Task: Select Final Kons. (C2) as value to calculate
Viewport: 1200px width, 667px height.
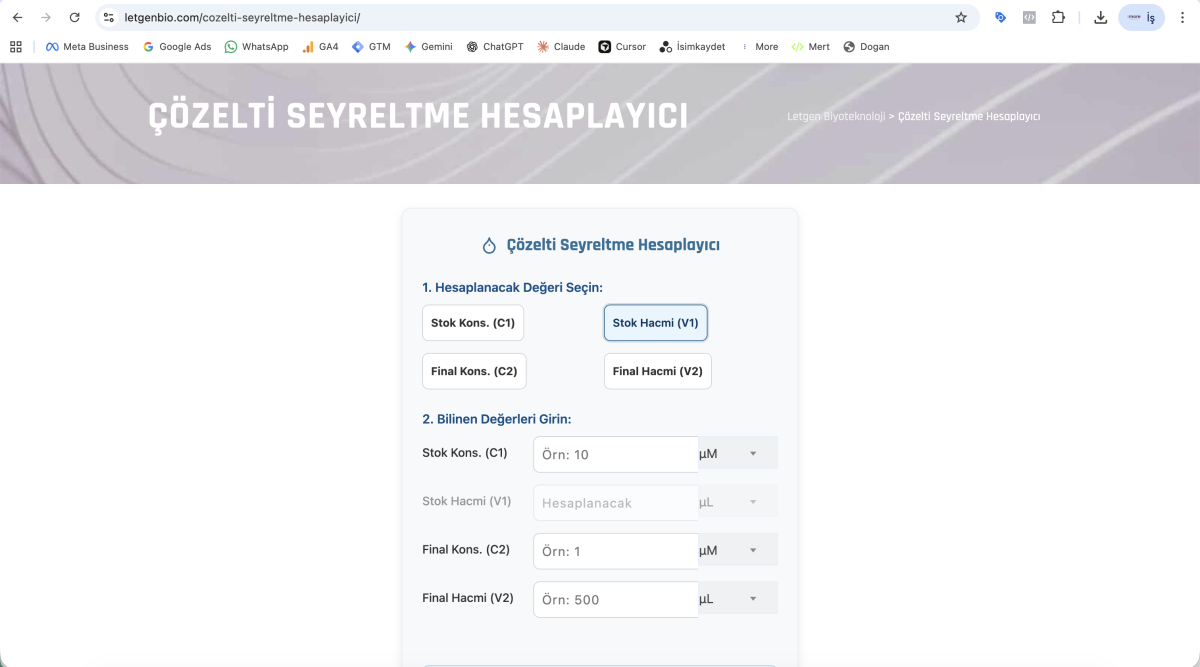Action: pos(473,370)
